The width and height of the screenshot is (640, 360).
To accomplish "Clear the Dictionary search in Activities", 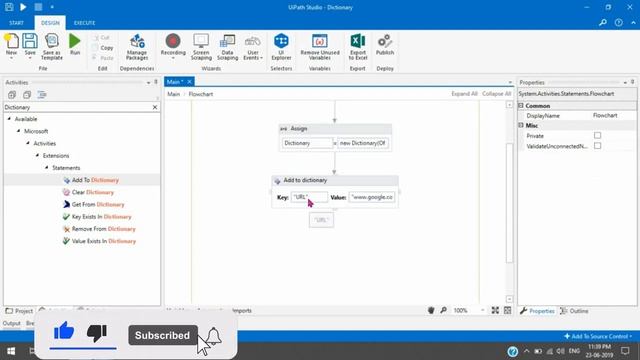I will (x=155, y=107).
